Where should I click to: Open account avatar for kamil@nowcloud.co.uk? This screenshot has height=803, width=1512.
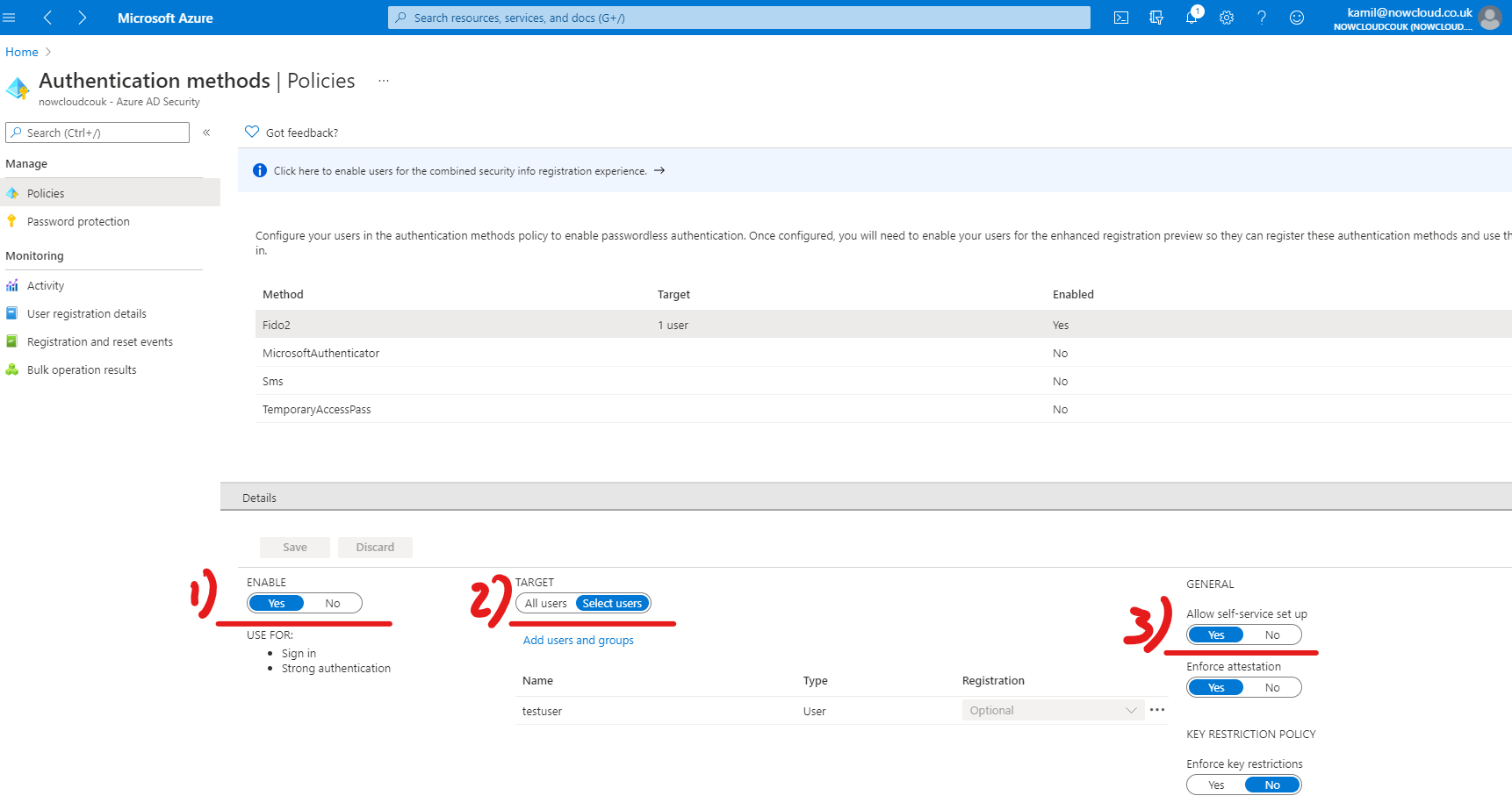point(1490,18)
